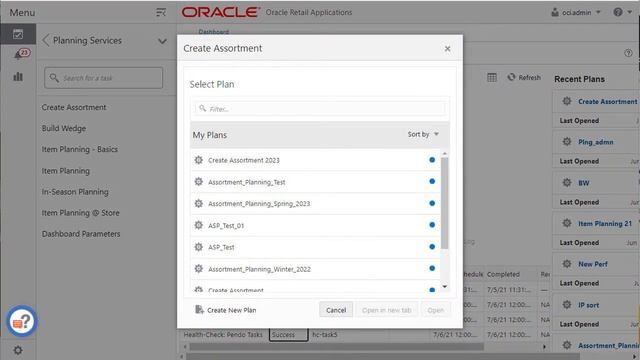
Task: Click the blue dot for Create Assortment 2023
Action: (x=432, y=160)
